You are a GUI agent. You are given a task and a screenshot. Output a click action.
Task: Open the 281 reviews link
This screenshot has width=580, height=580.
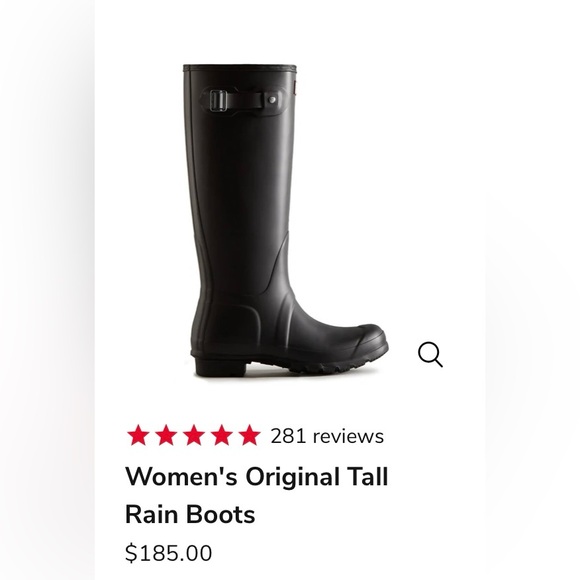327,436
